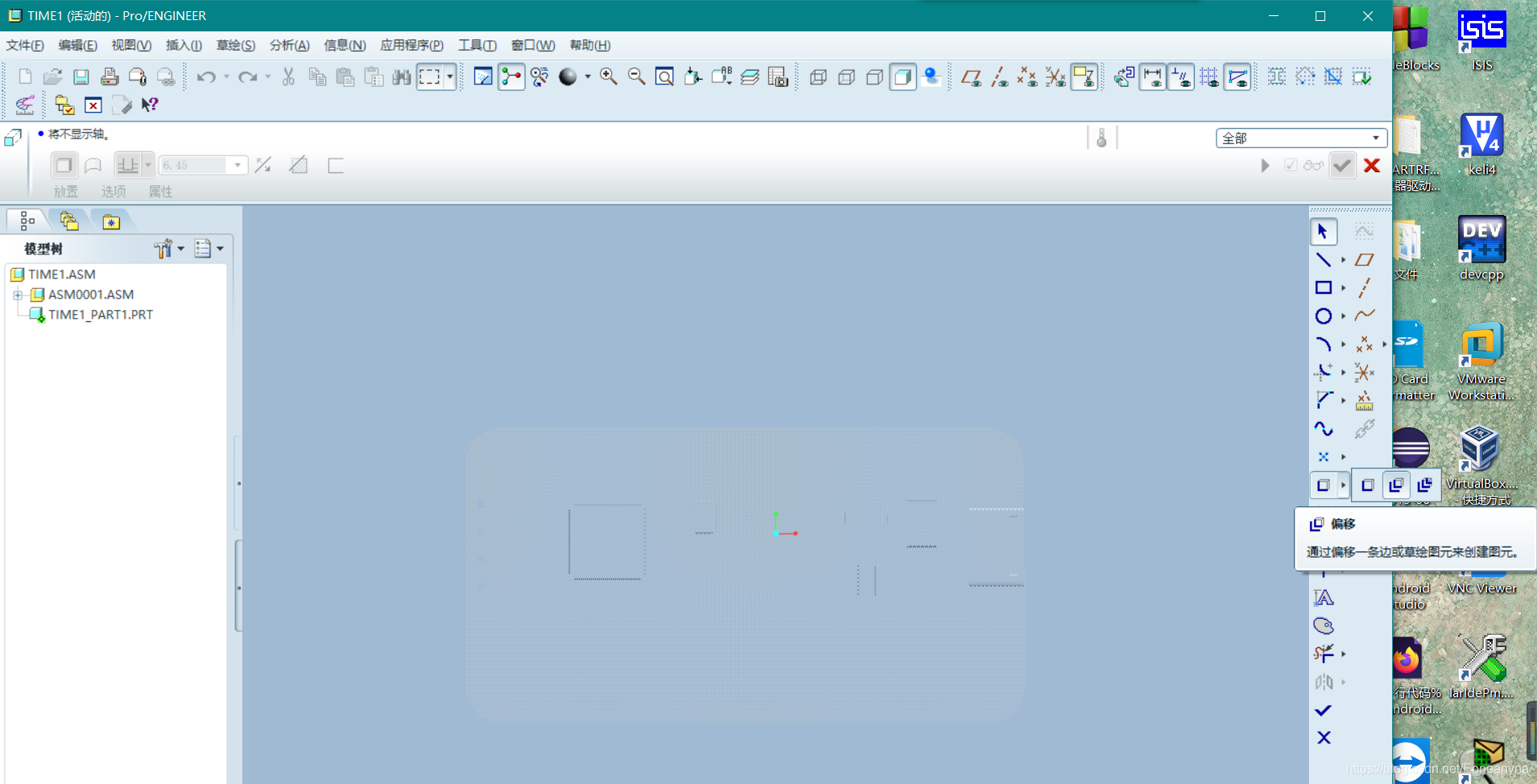
Task: Select the Rectangle sketch tool
Action: click(x=1323, y=287)
